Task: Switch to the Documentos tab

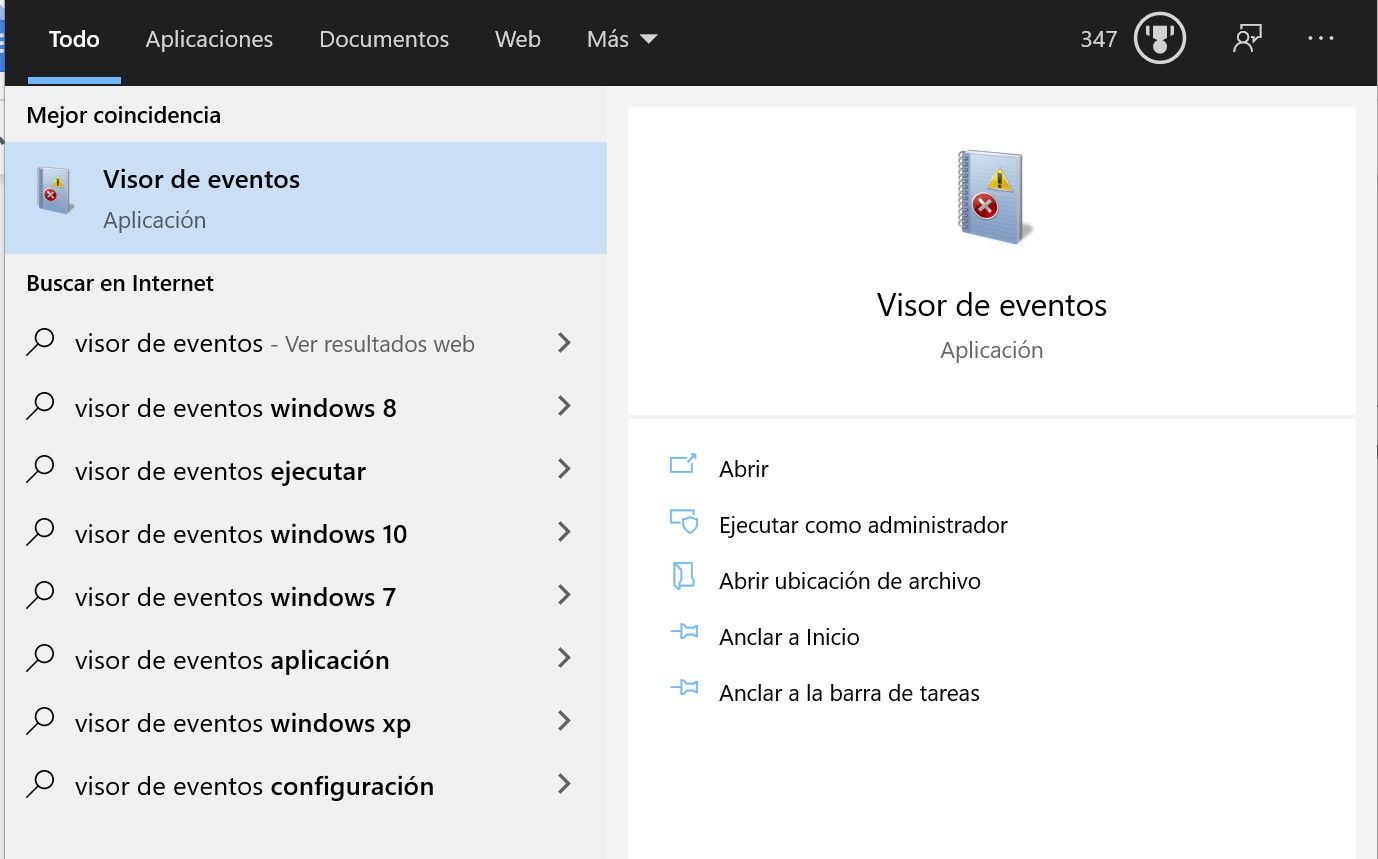Action: tap(384, 40)
